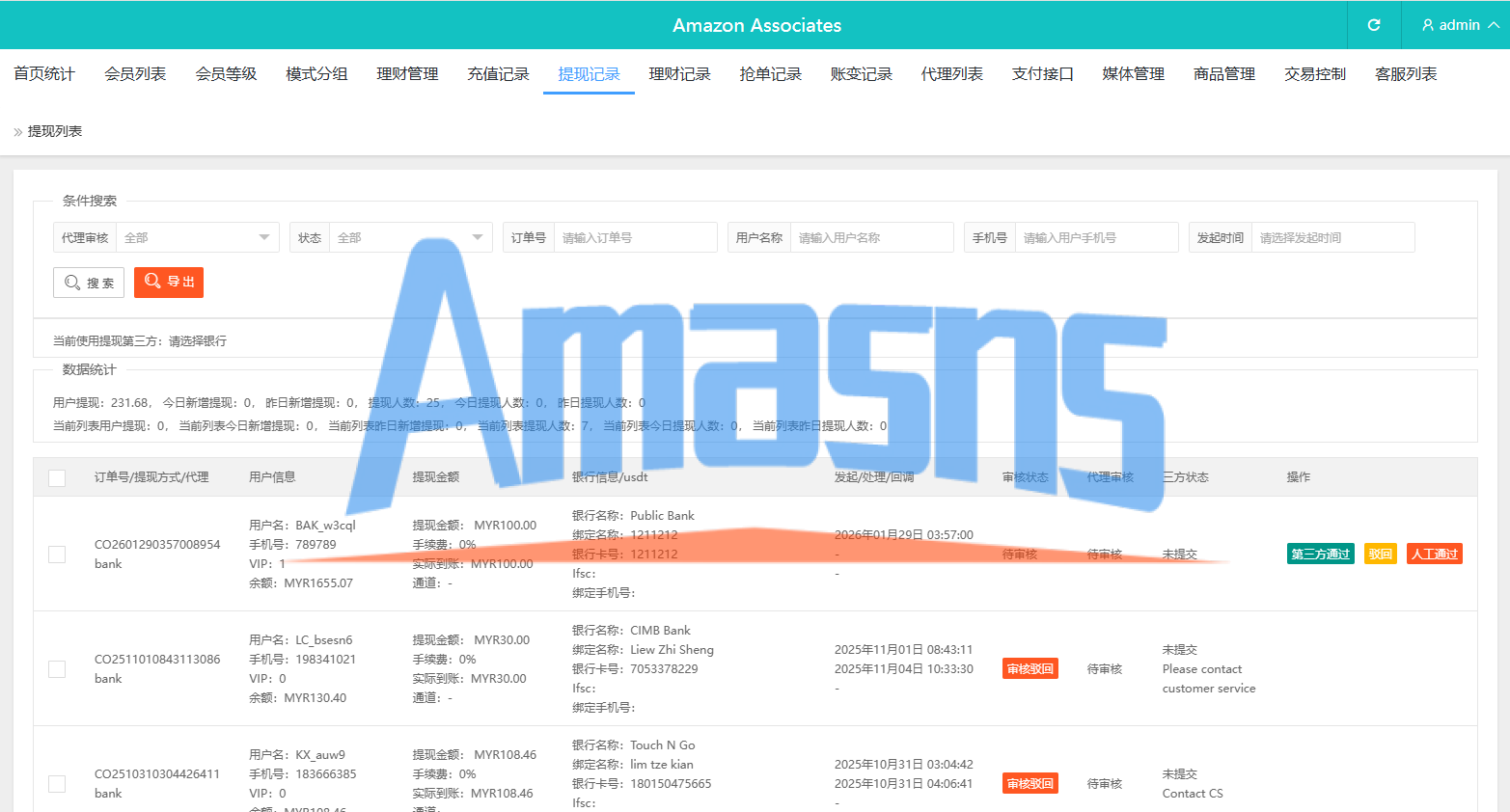Open the 发起时间 date picker field
Screen dimensions: 1510x812
pos(1333,237)
